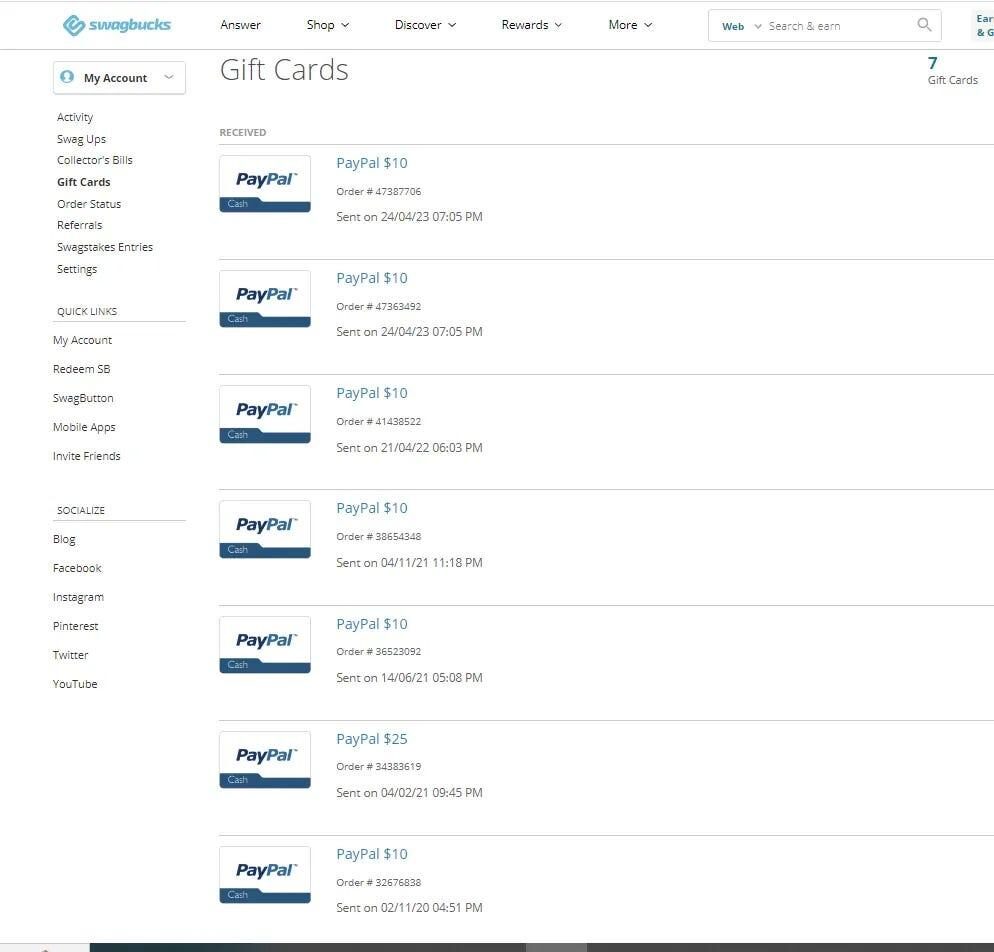The image size is (994, 952).
Task: Click text 'Sent on 04/02/21 09:45 PM'
Action: click(409, 793)
